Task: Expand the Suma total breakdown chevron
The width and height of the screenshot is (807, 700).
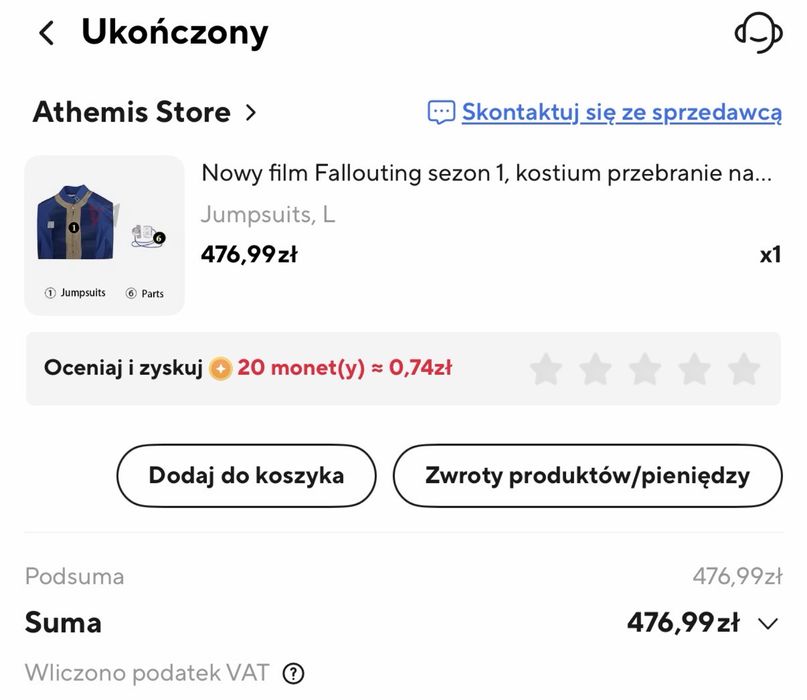Action: (768, 624)
